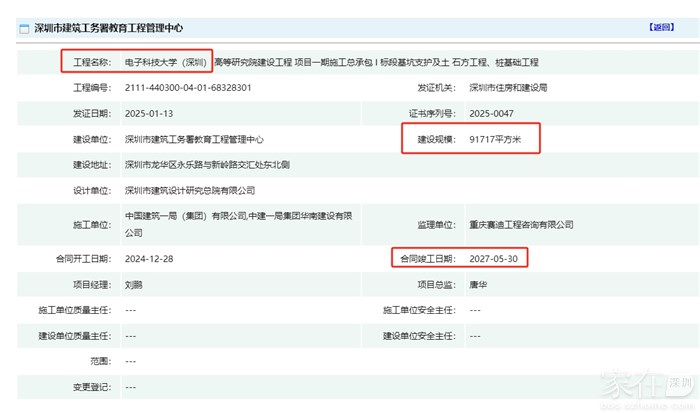Screen dimensions: 700x413
Task: Click the 合同竣工日期 field label
Action: (x=426, y=259)
